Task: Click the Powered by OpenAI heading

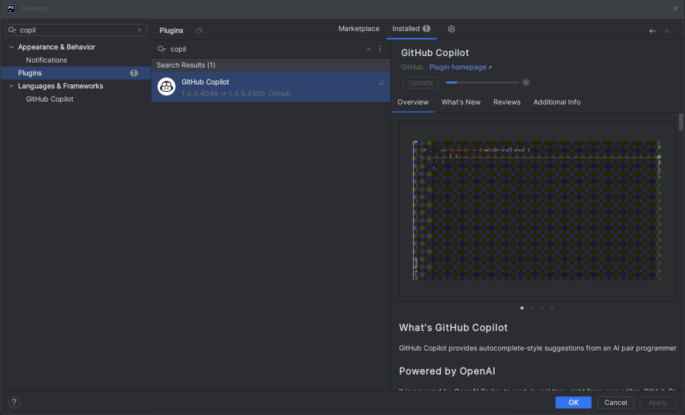Action: [447, 371]
